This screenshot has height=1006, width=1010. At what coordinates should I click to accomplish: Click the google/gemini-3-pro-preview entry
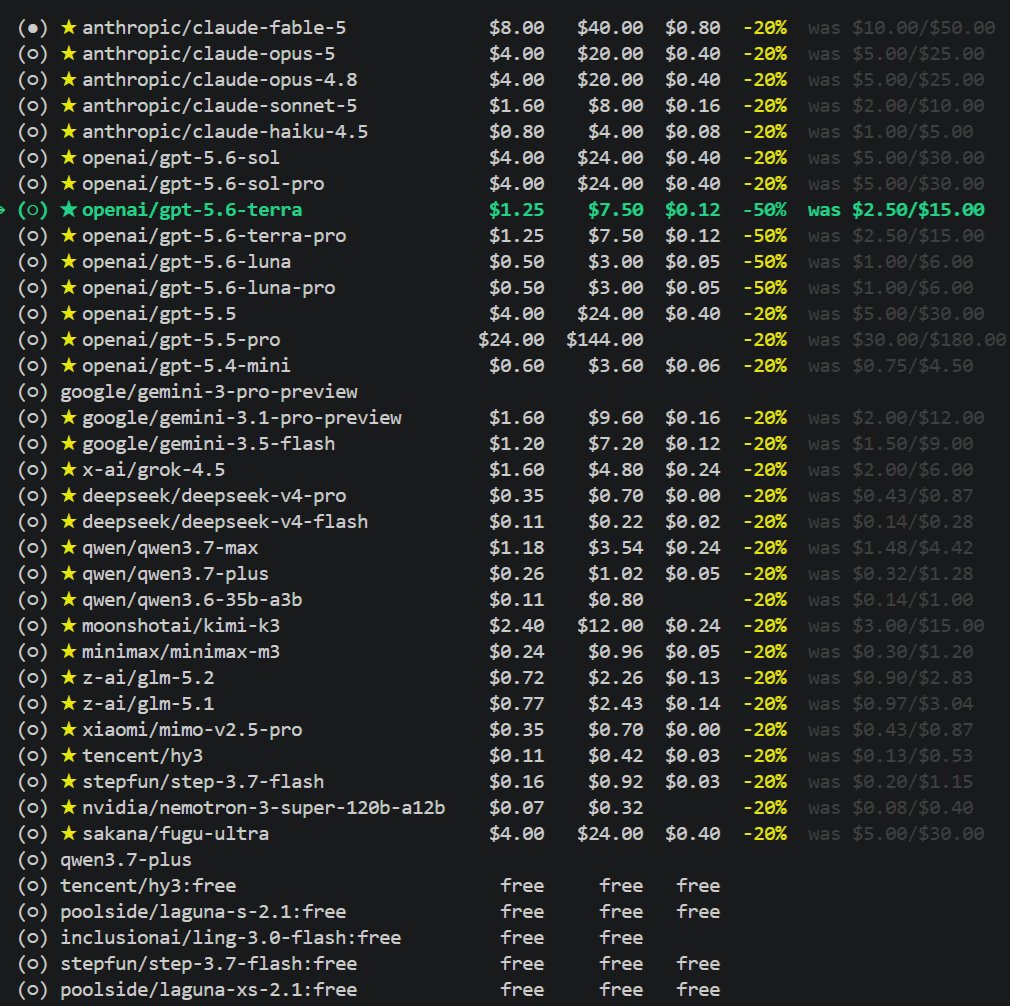pos(209,392)
